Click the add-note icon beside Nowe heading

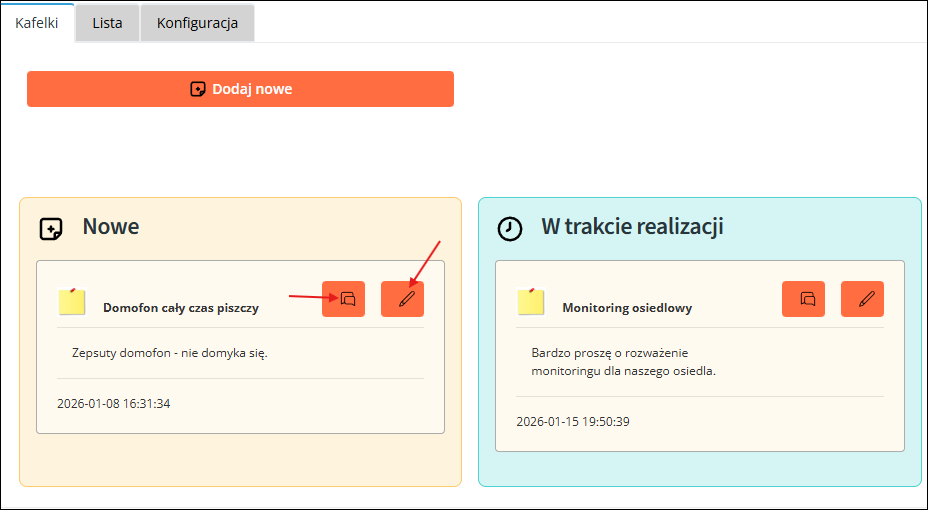51,228
